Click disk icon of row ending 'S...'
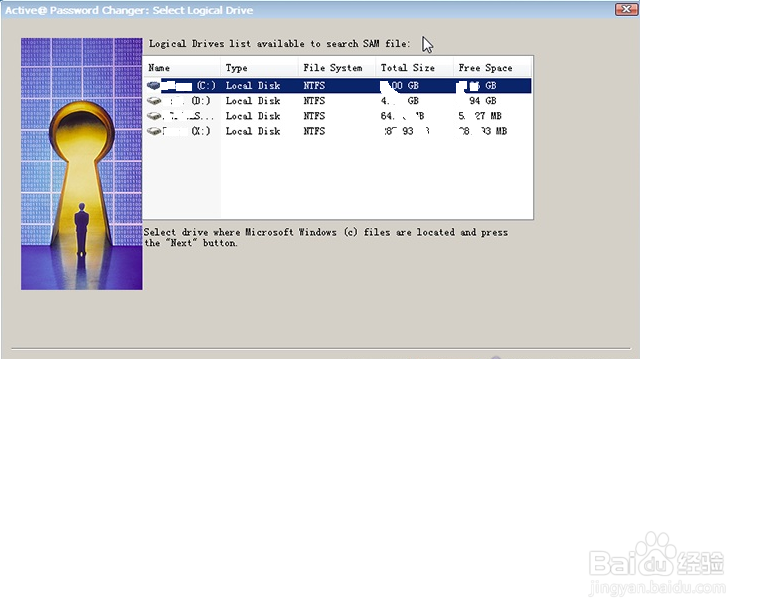The height and width of the screenshot is (614, 768). [154, 116]
